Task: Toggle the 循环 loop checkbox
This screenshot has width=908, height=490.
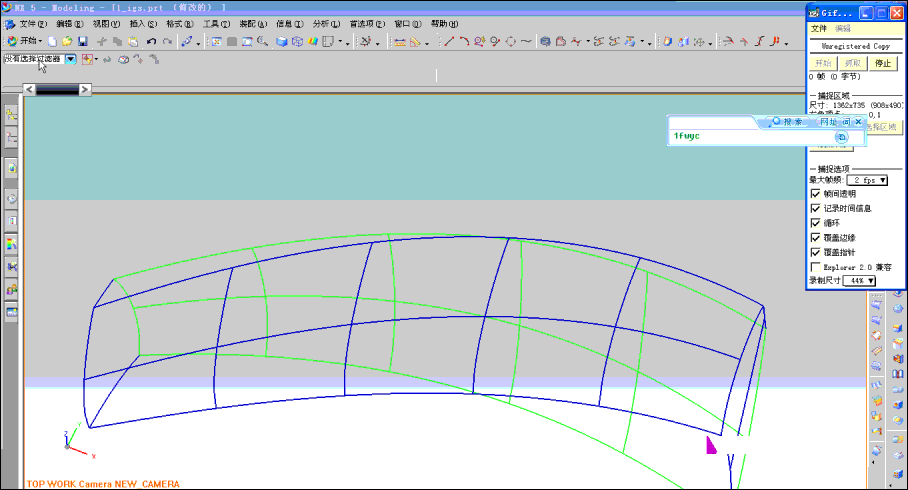Action: 815,223
